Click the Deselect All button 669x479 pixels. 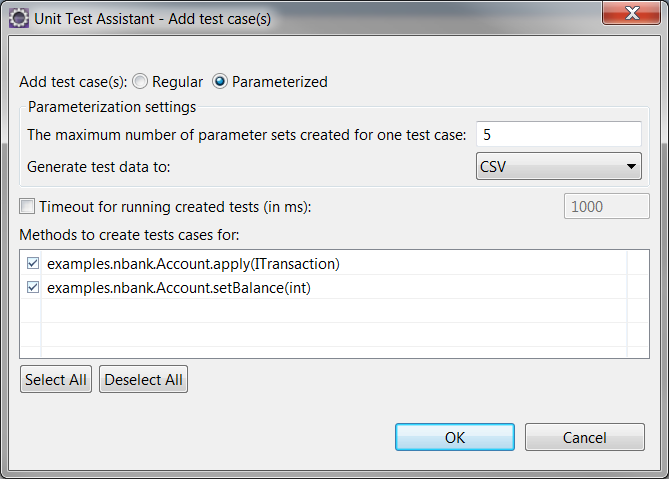[143, 379]
